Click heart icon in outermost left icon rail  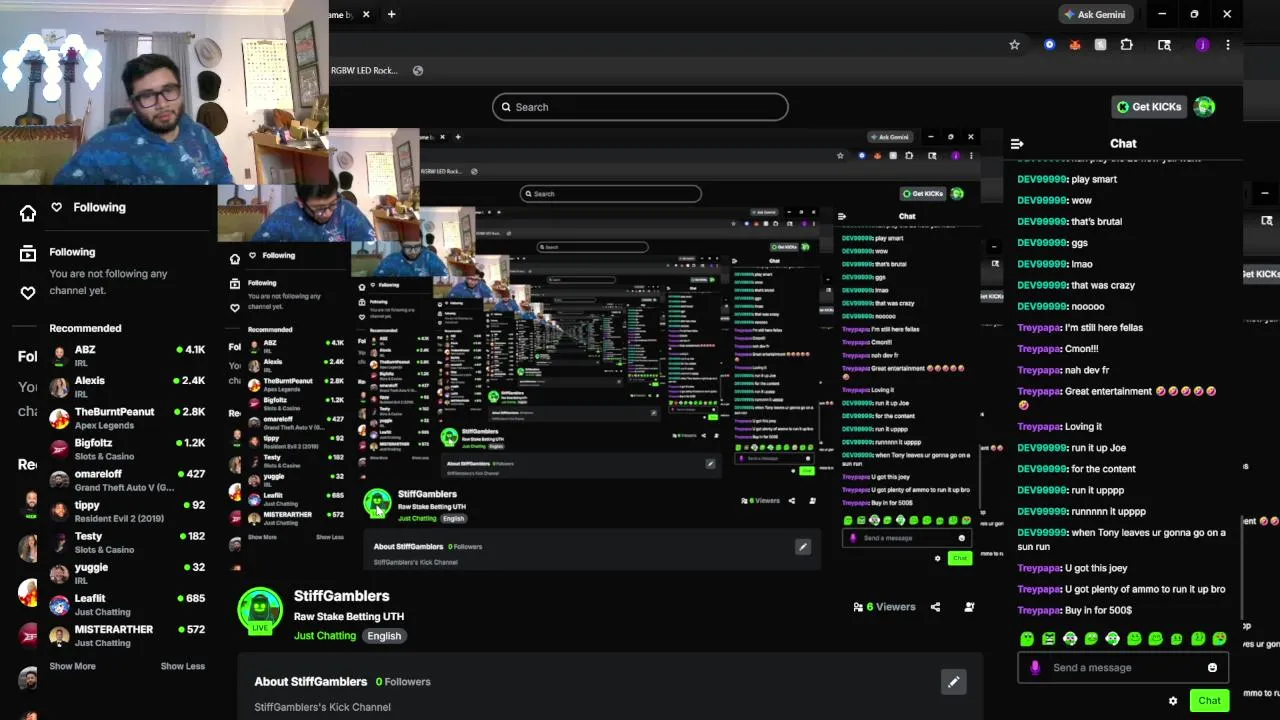[x=28, y=293]
